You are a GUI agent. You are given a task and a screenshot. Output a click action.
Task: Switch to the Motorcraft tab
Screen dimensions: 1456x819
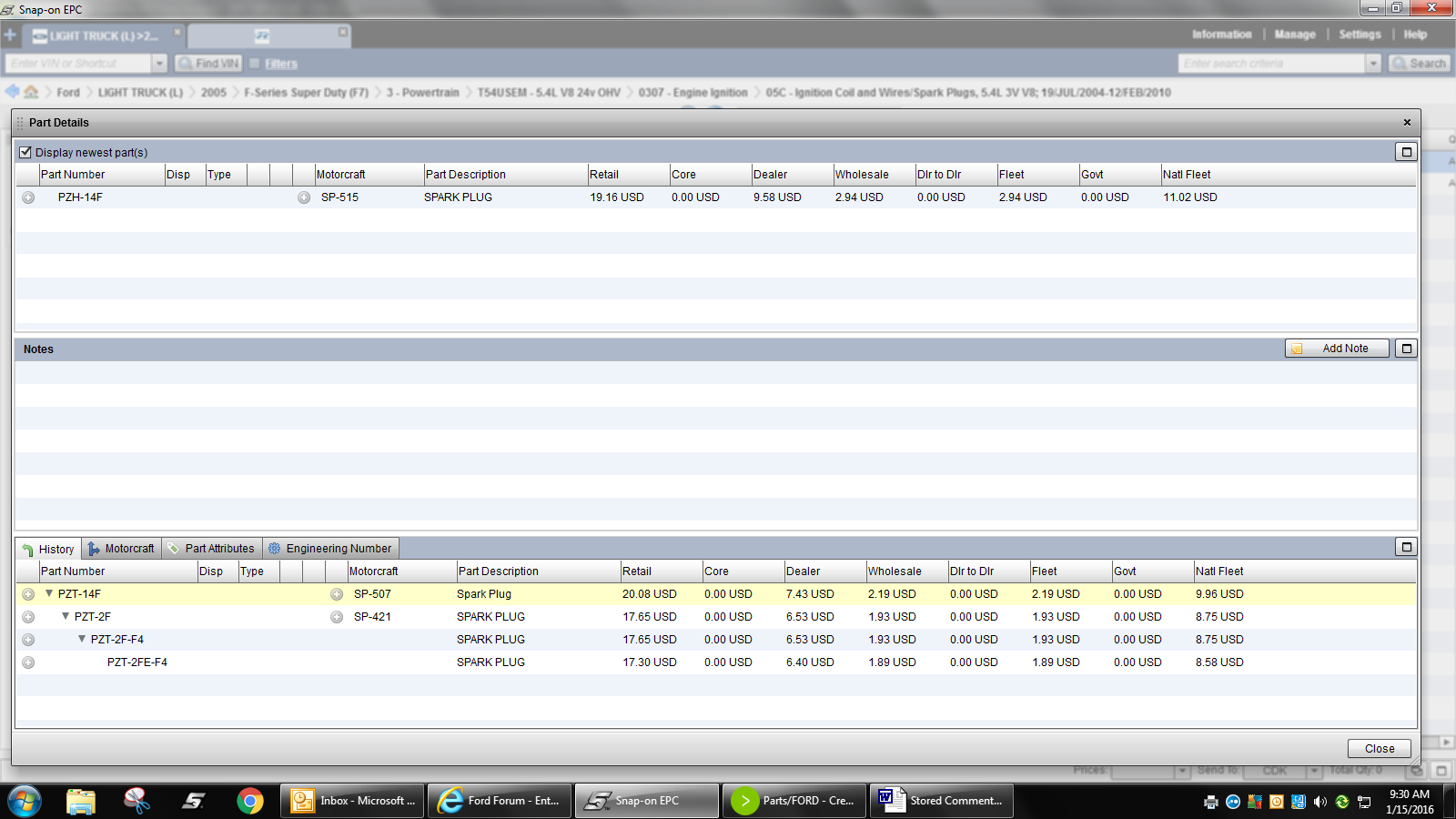point(121,549)
